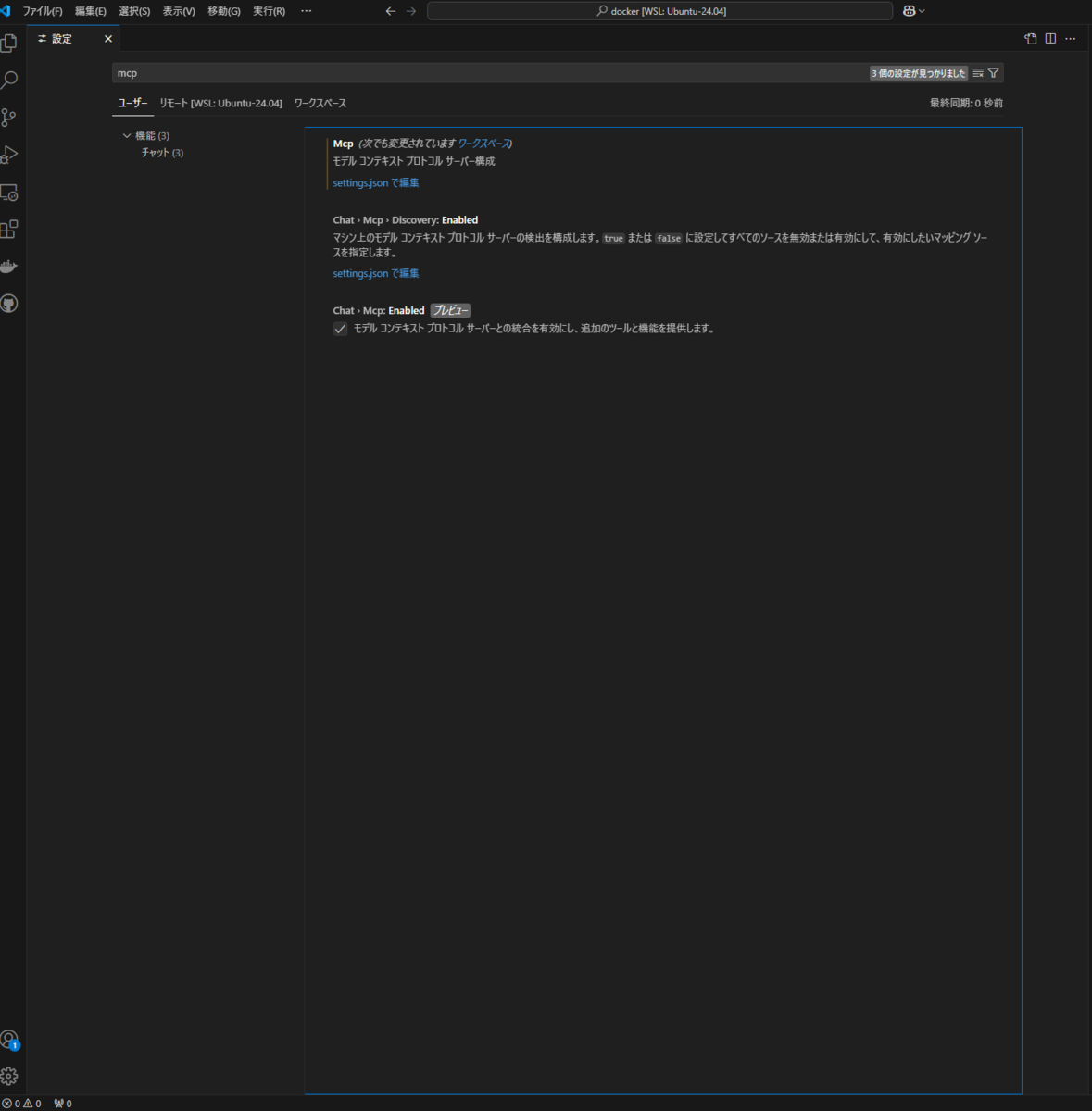Clear the settings search input
This screenshot has width=1092, height=1111.
976,72
